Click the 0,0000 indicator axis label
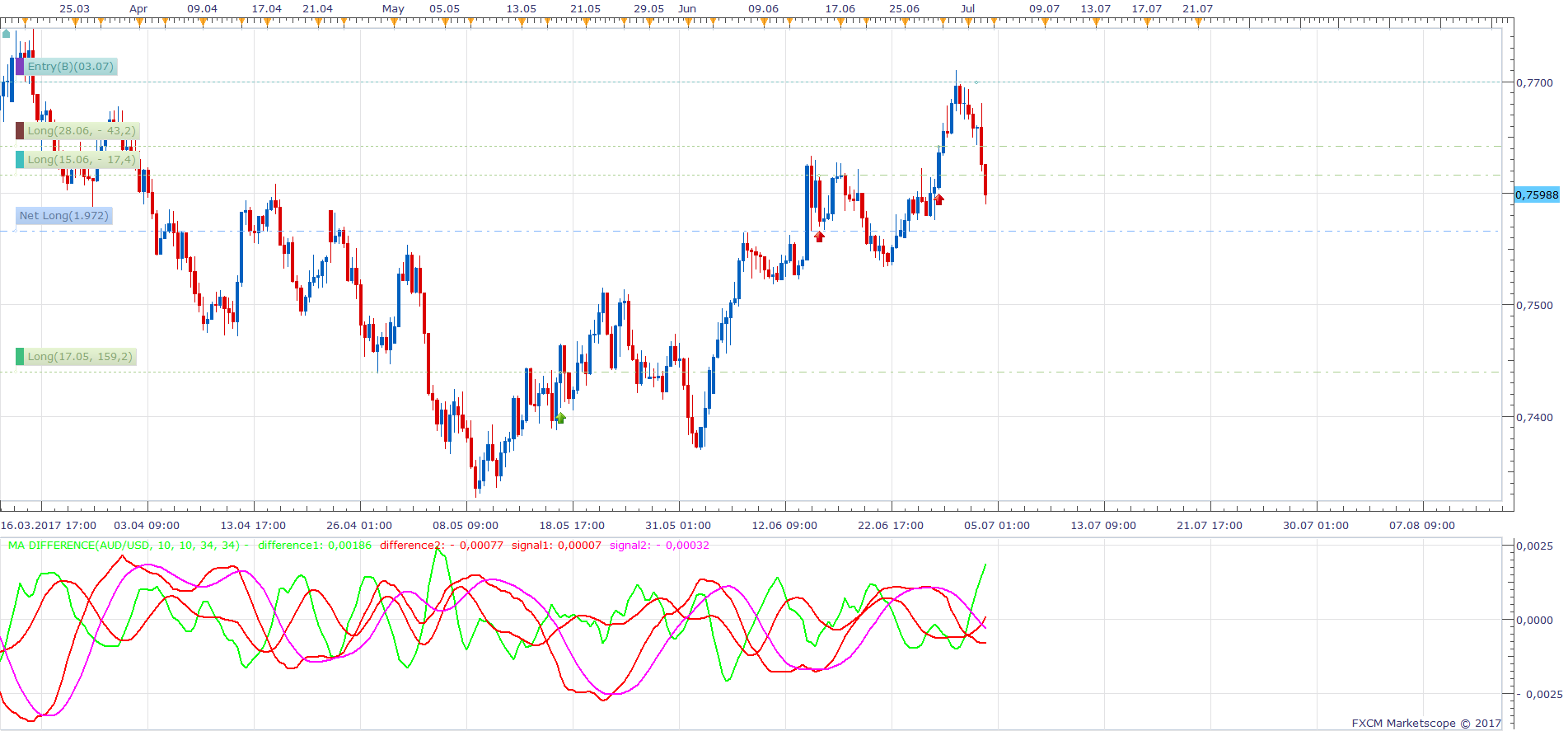The image size is (1568, 731). (x=1534, y=620)
